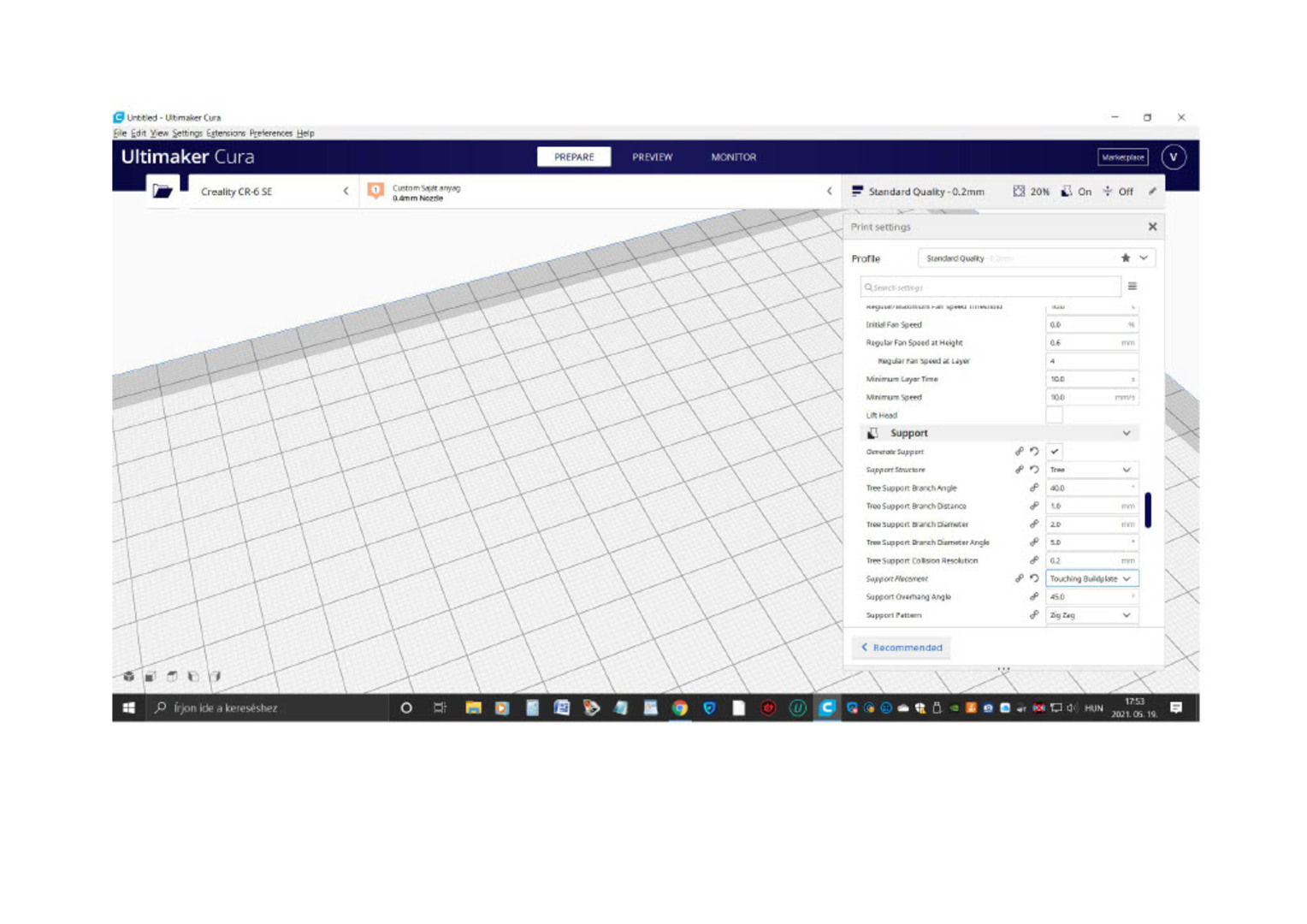Image resolution: width=1307 pixels, height=924 pixels.
Task: Click the Minimum Speed value field
Action: pyautogui.click(x=1092, y=398)
